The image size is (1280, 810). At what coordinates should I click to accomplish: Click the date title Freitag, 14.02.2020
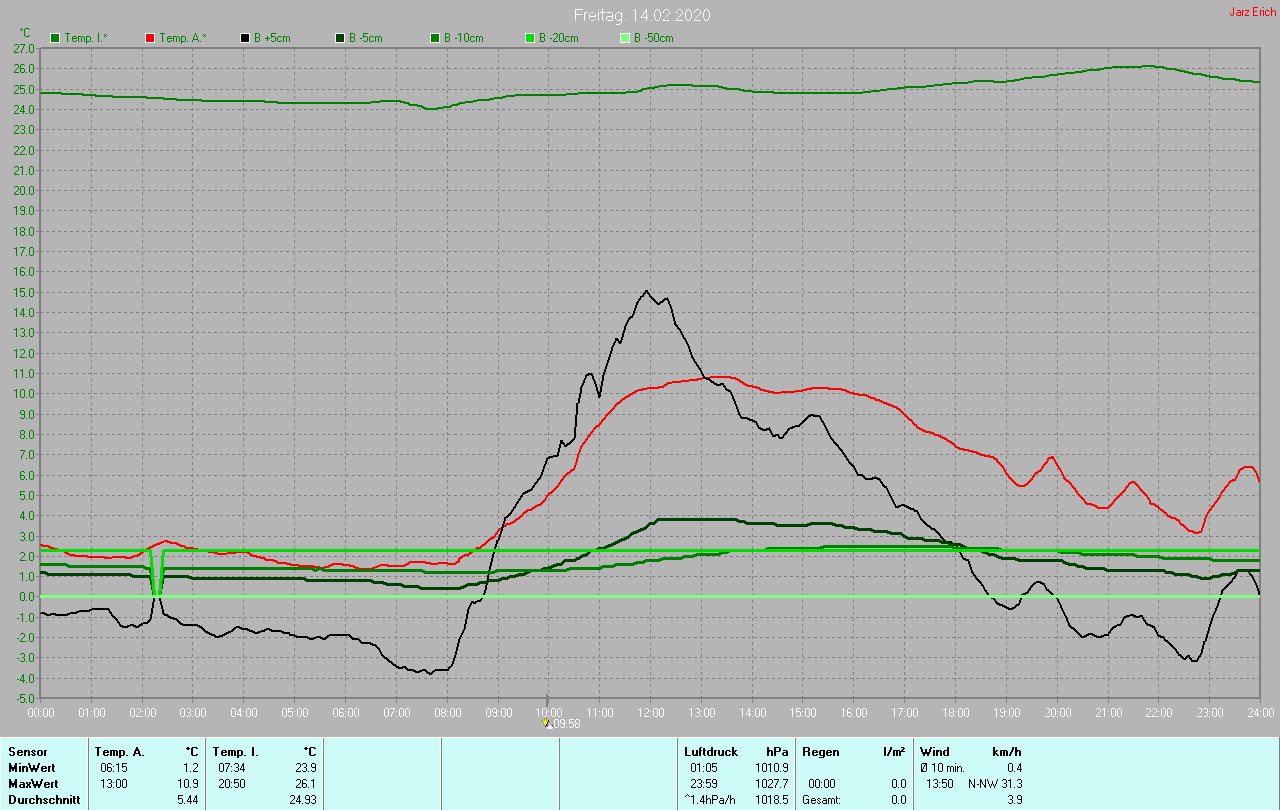642,16
